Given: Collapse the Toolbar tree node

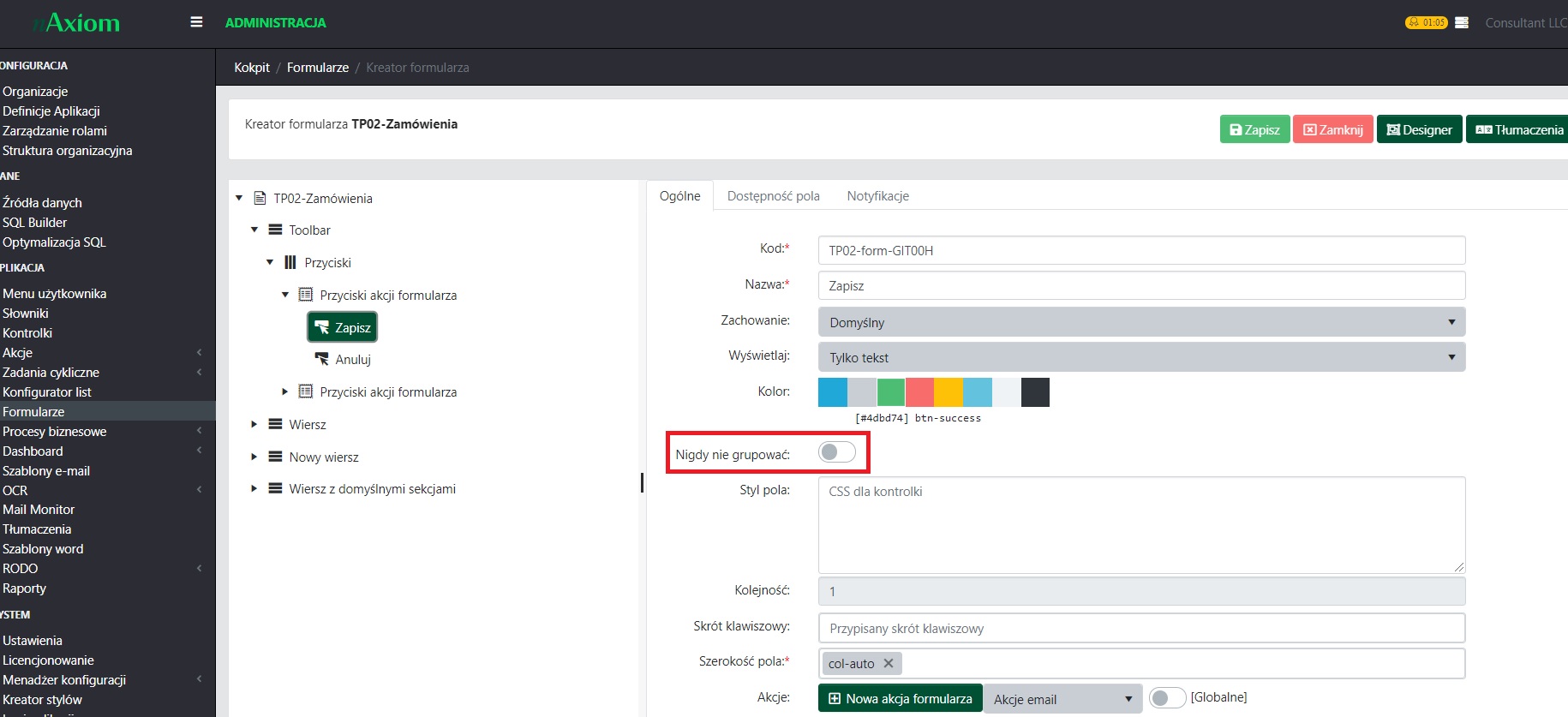Looking at the screenshot, I should click(x=254, y=230).
